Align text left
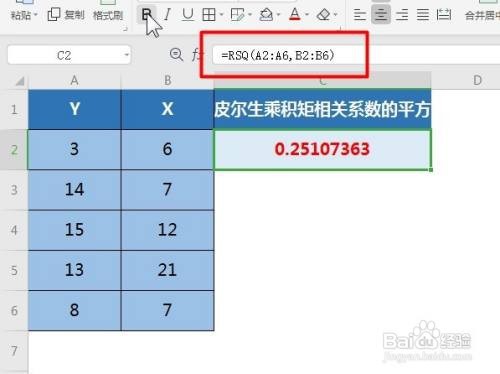 point(360,15)
